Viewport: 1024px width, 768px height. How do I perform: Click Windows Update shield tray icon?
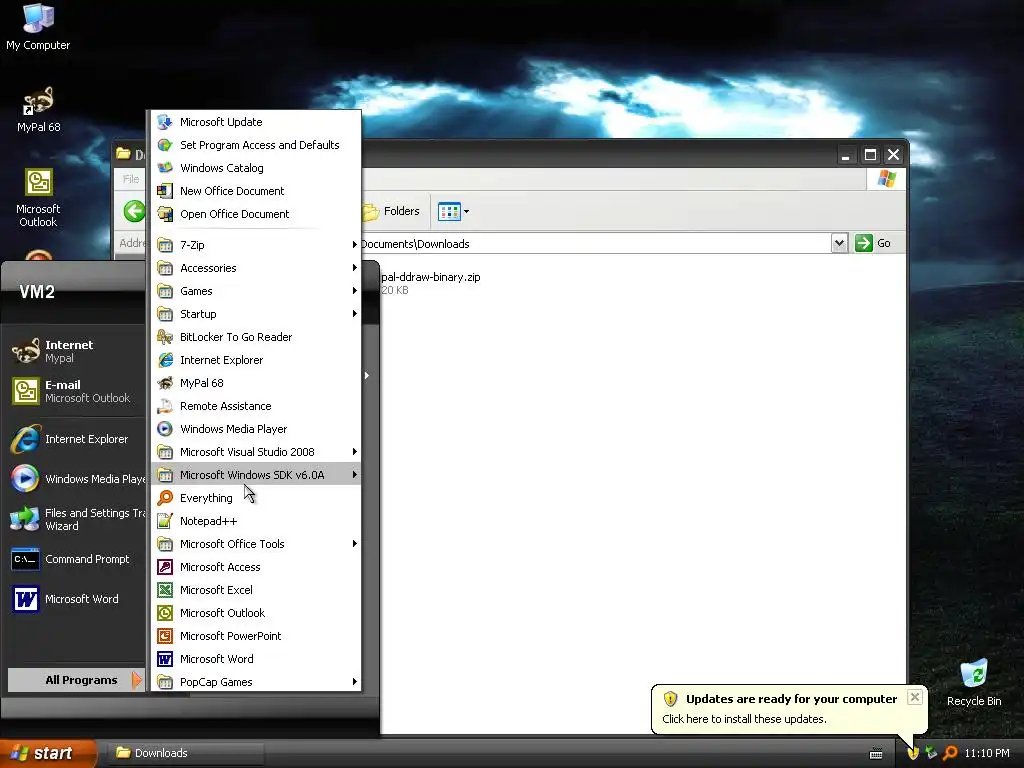tap(913, 753)
